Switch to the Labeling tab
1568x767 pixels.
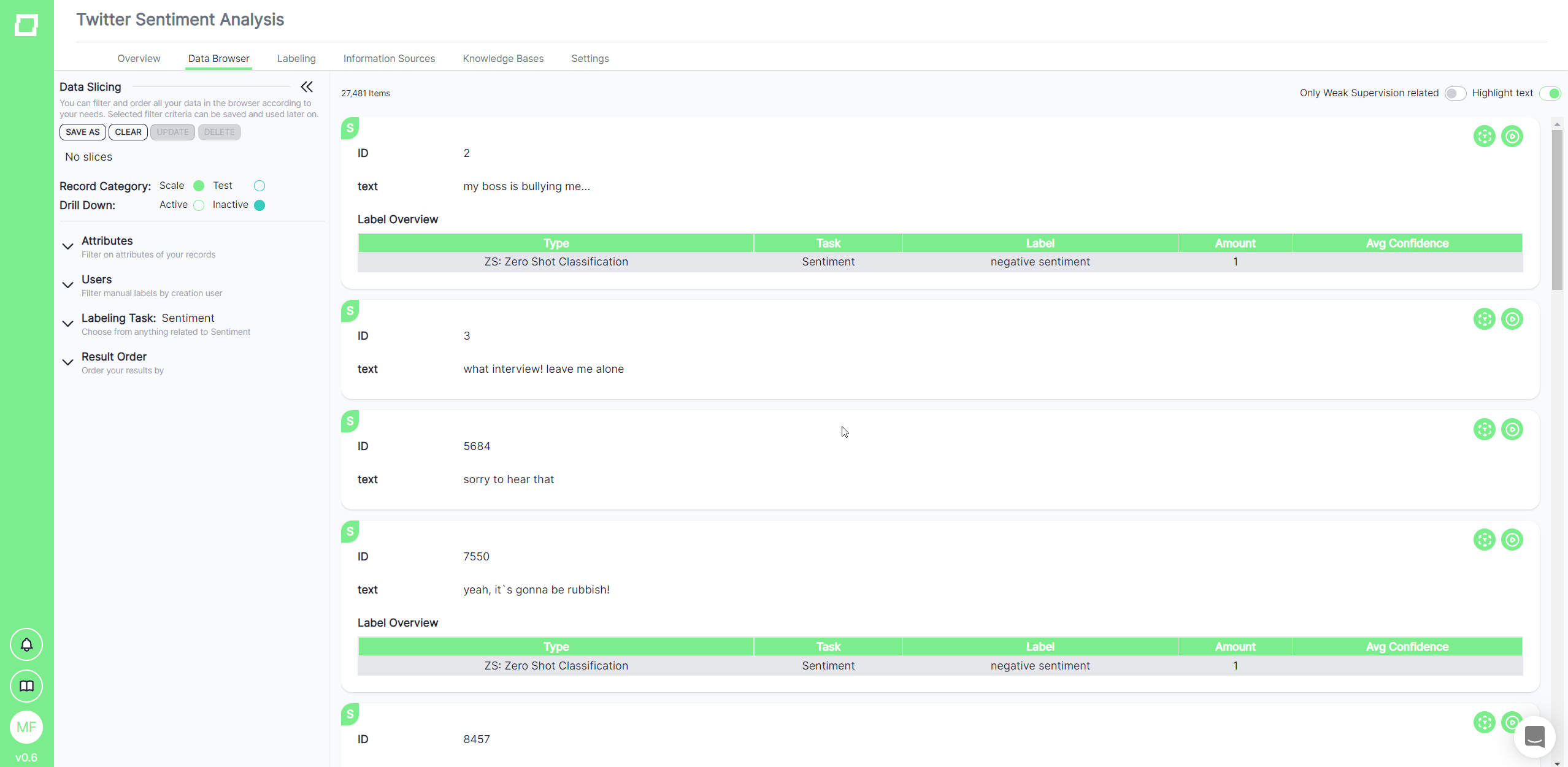pyautogui.click(x=296, y=58)
